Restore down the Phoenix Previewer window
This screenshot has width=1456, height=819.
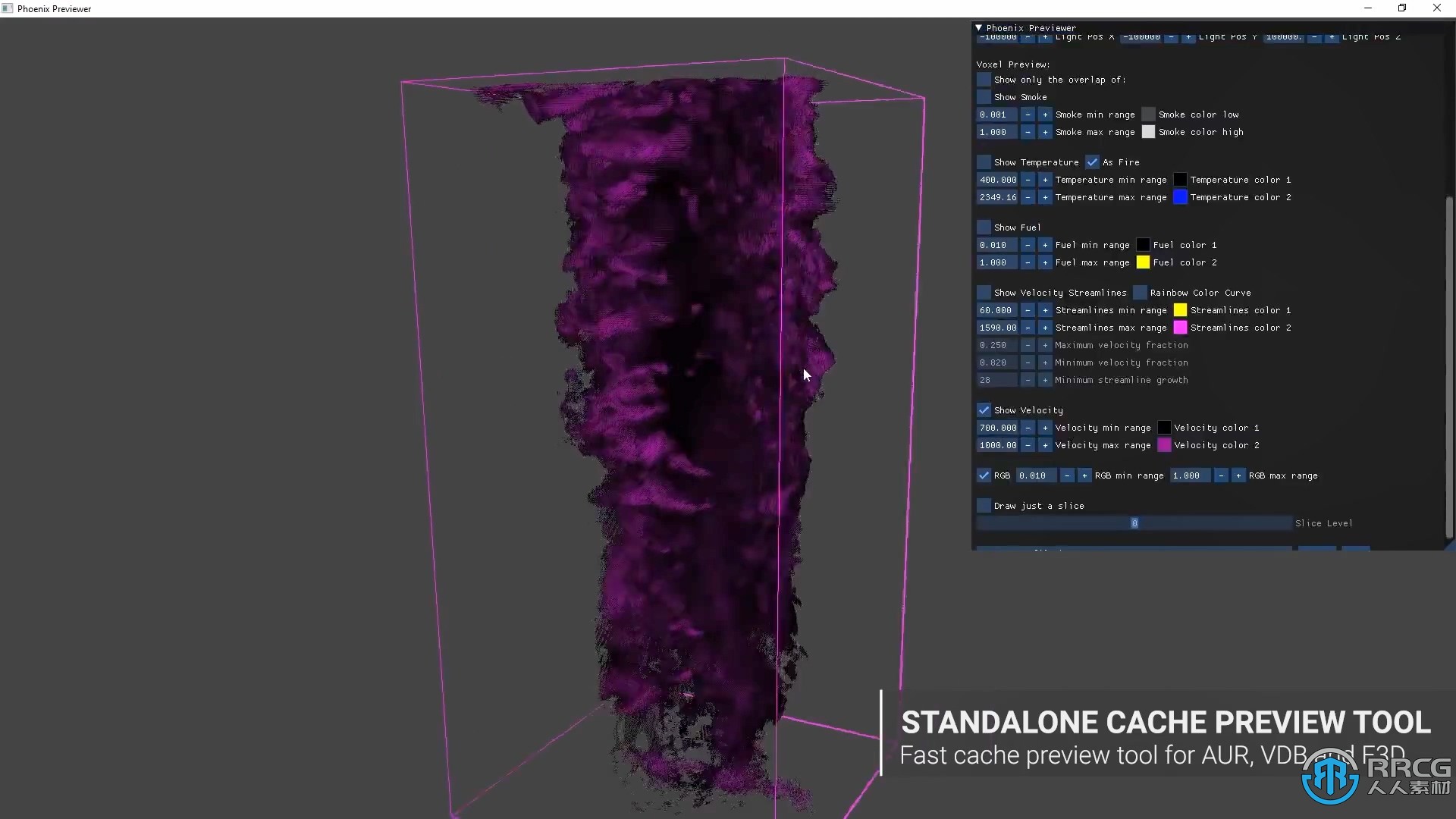tap(1402, 8)
